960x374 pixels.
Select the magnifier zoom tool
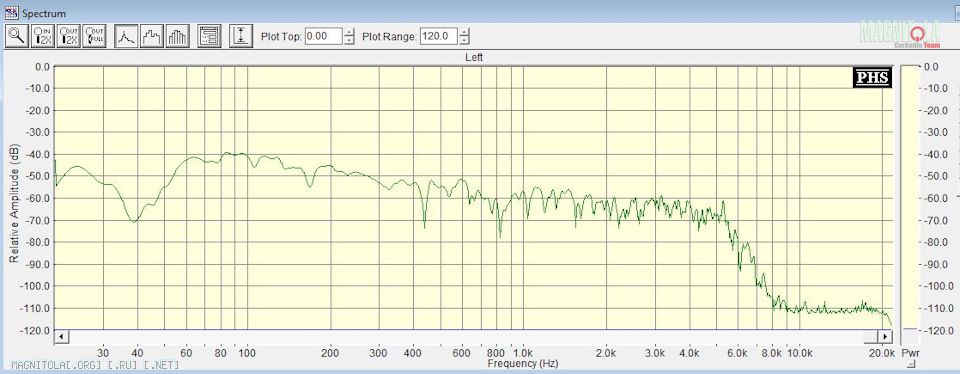pos(17,36)
